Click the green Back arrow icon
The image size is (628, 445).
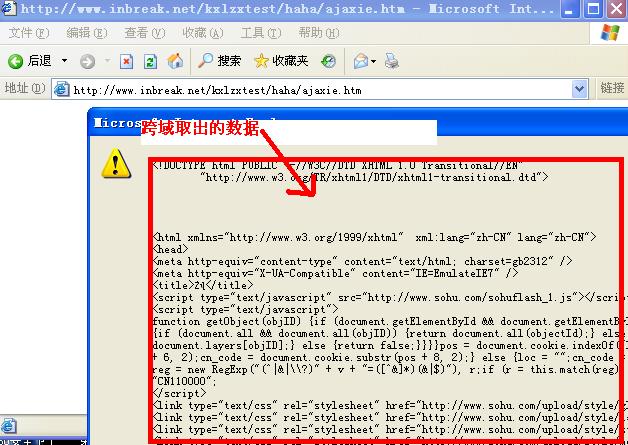pos(16,61)
